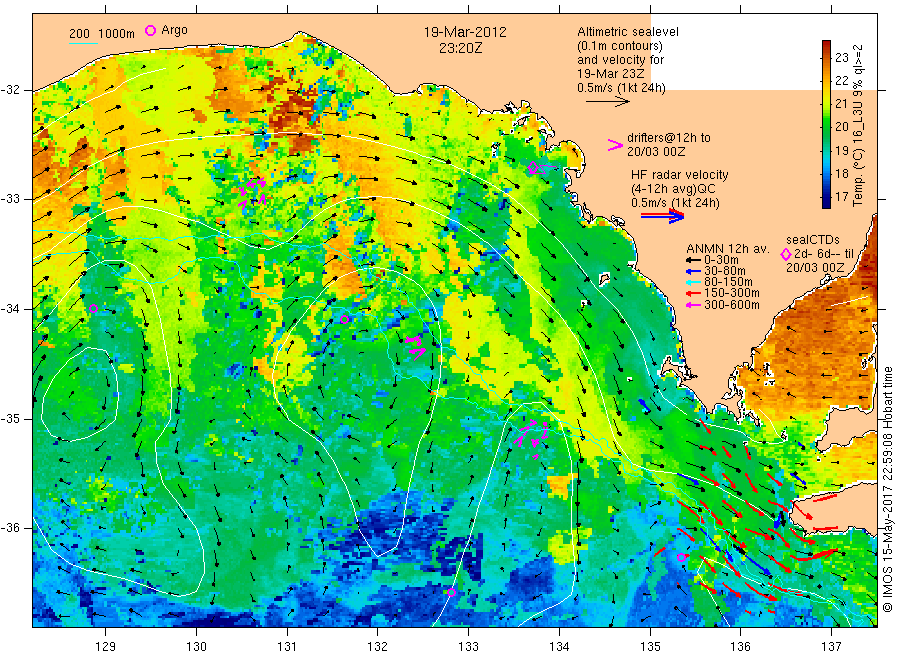Click the Argo float marker near 132.8E 36.6S

click(451, 592)
